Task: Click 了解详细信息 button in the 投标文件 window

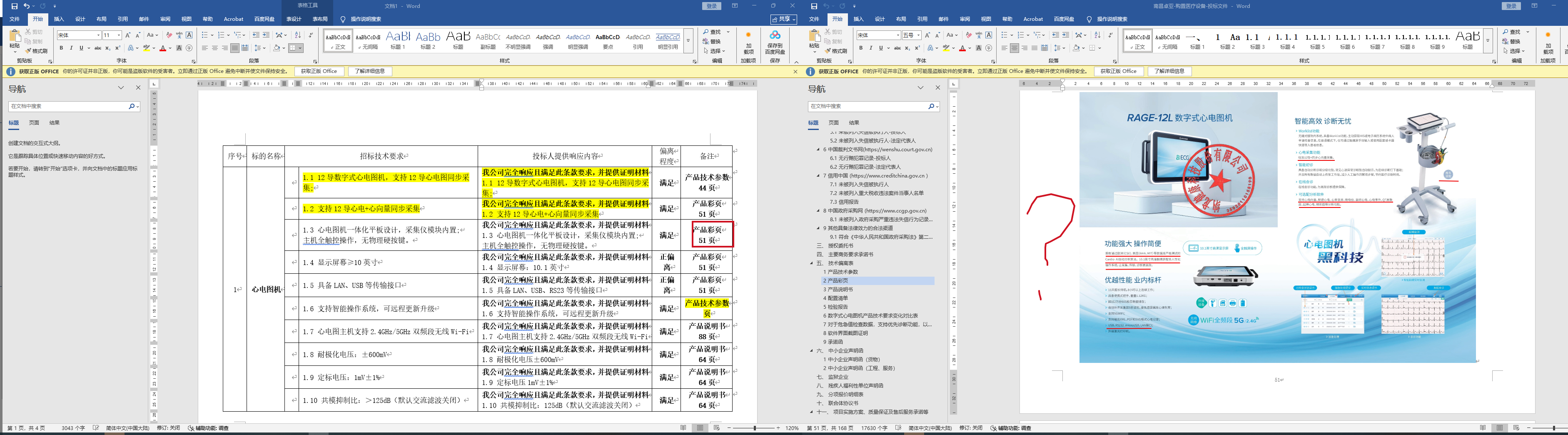Action: coord(1169,71)
